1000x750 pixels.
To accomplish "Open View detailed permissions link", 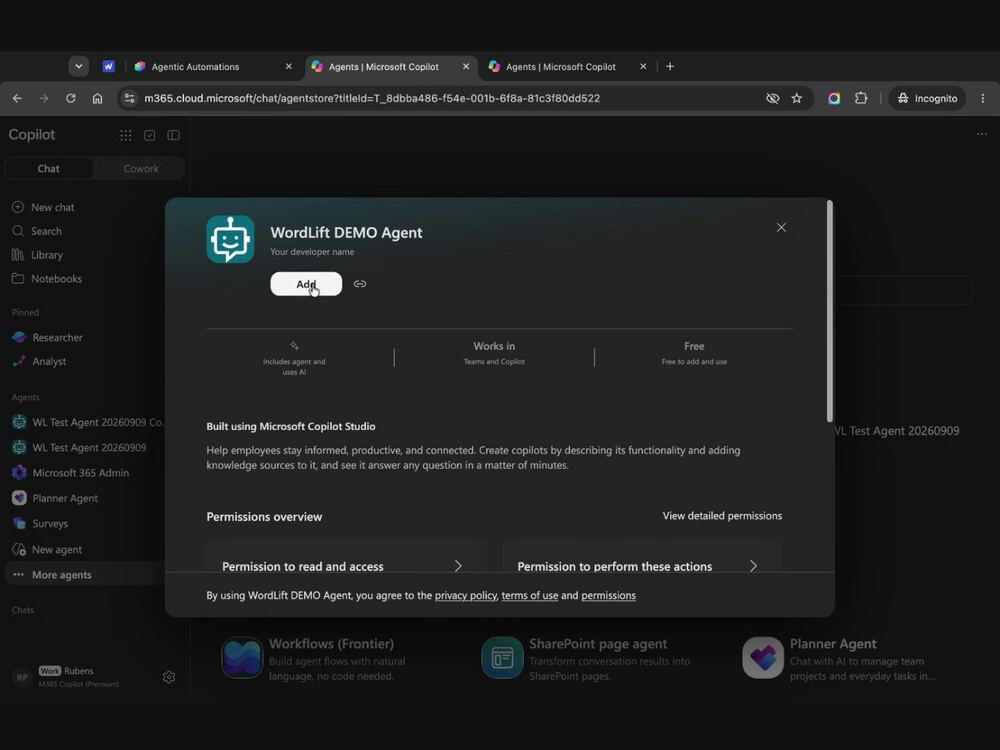I will (x=722, y=516).
